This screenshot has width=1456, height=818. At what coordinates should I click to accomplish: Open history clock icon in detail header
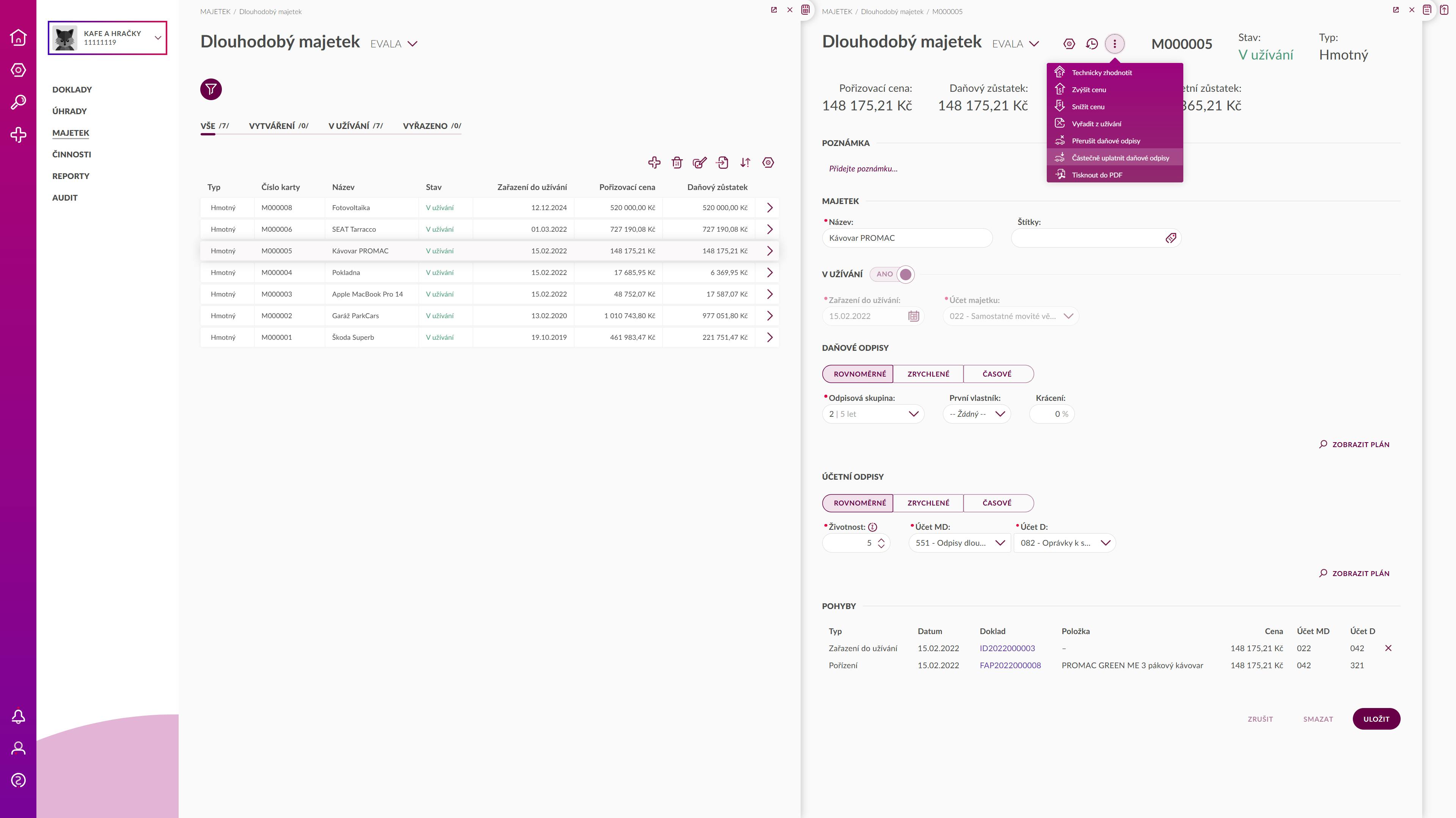tap(1092, 44)
